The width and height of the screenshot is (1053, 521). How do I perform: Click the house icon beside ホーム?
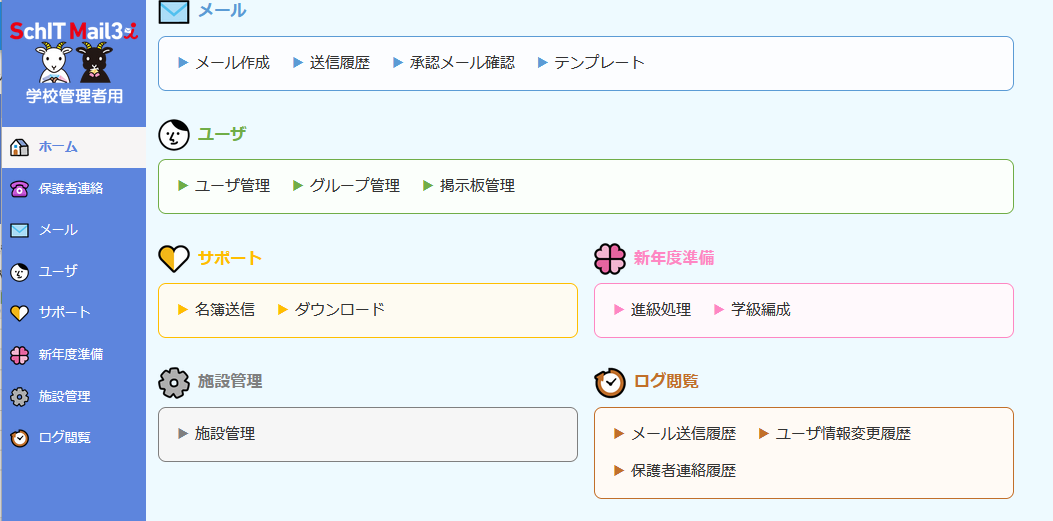click(19, 147)
